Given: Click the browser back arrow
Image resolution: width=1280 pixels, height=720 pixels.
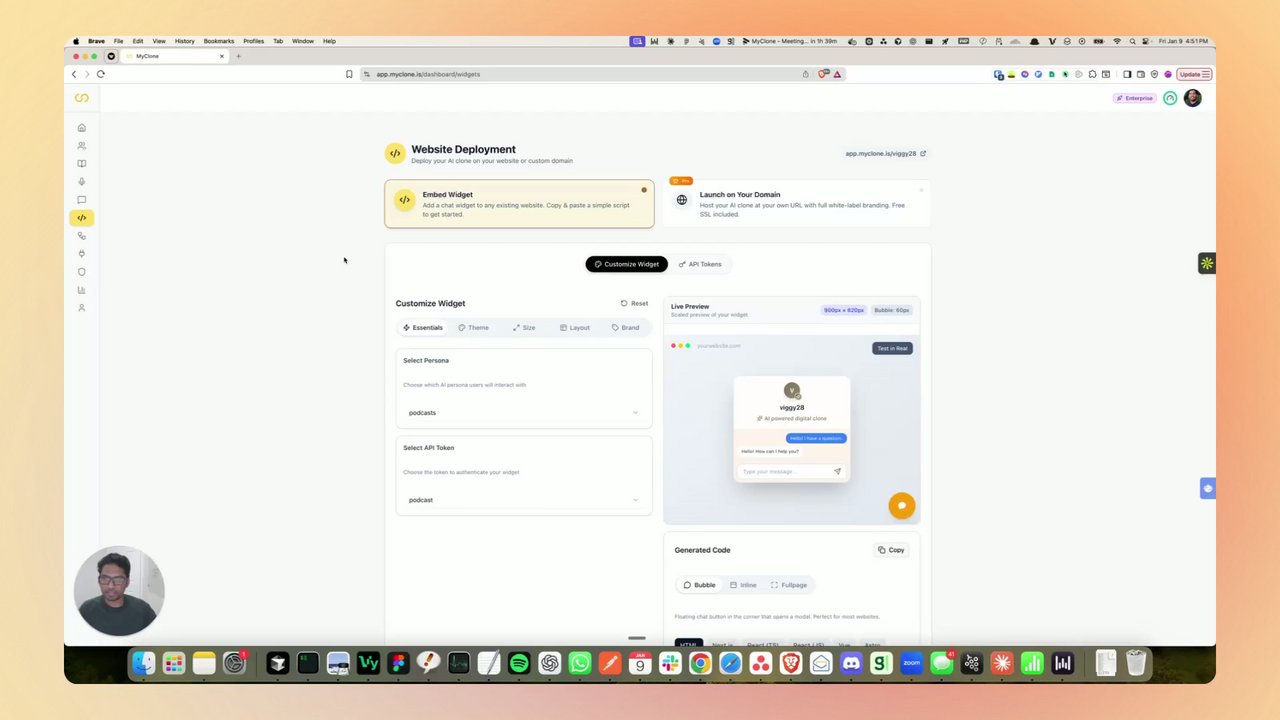Looking at the screenshot, I should pyautogui.click(x=73, y=74).
